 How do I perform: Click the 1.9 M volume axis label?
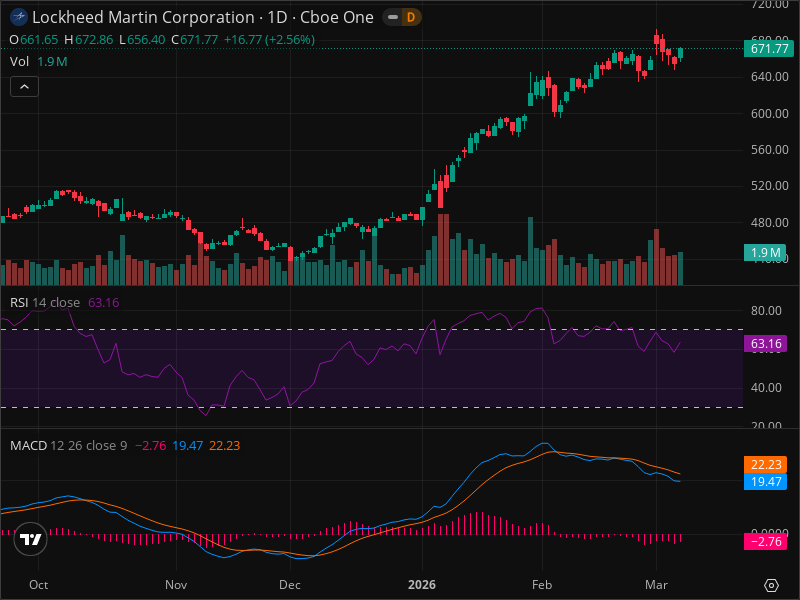pyautogui.click(x=764, y=253)
